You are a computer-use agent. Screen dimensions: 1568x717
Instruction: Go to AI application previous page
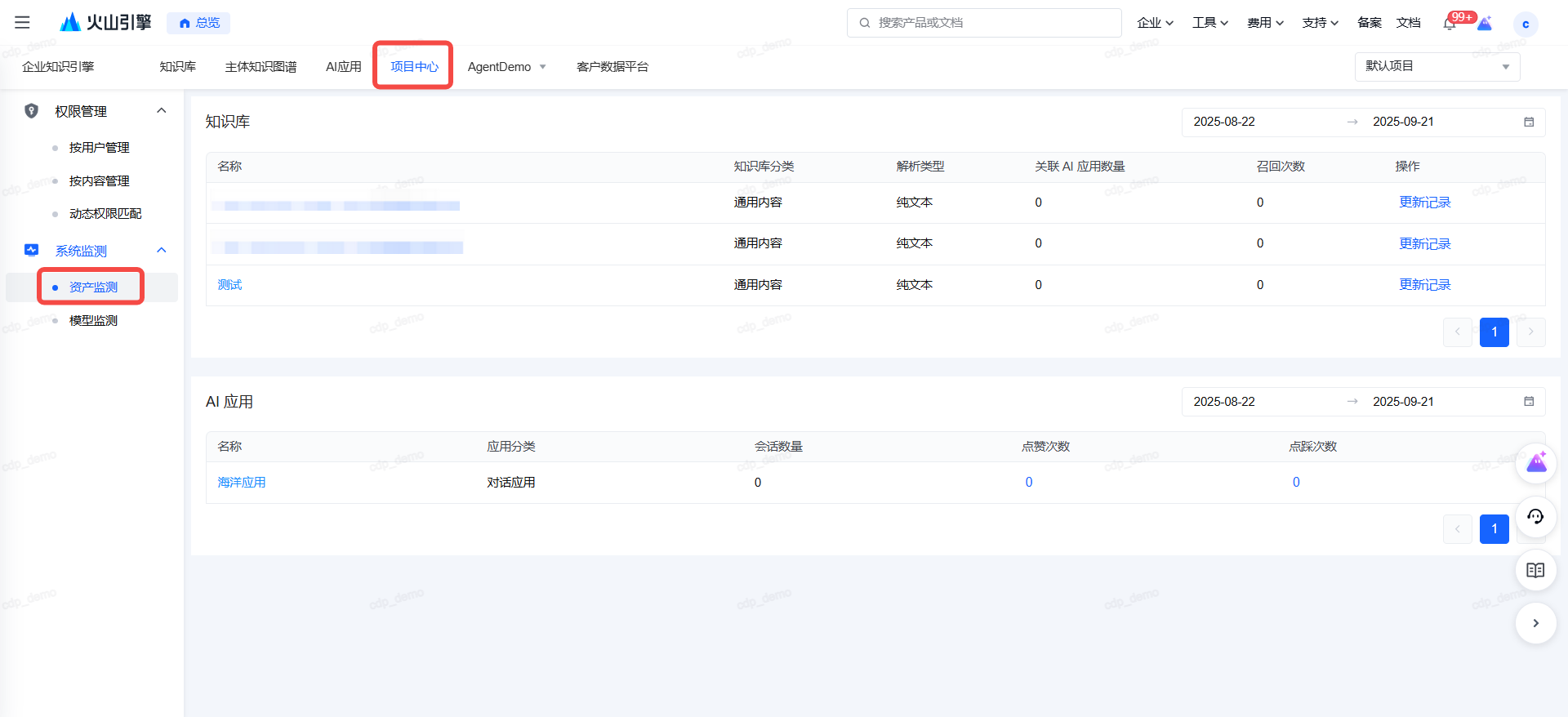(1458, 529)
